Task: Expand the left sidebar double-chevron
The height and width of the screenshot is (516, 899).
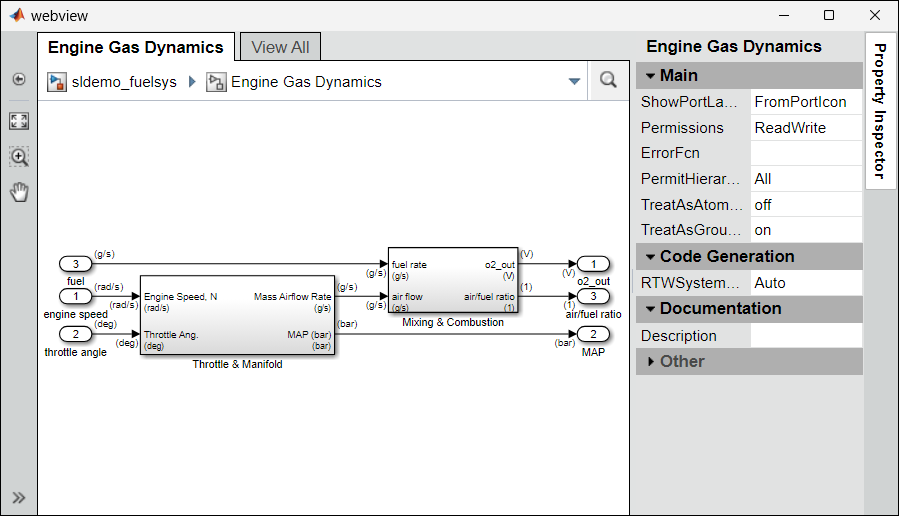Action: click(18, 497)
